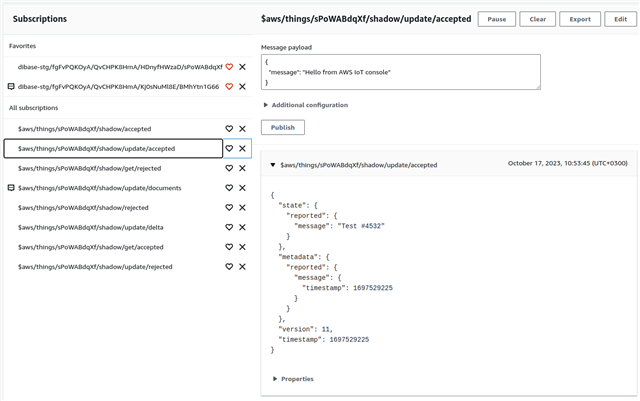Screen dimensions: 640x401
Task: Favorite the shadow/get/accepted subscription
Action: pyautogui.click(x=229, y=247)
